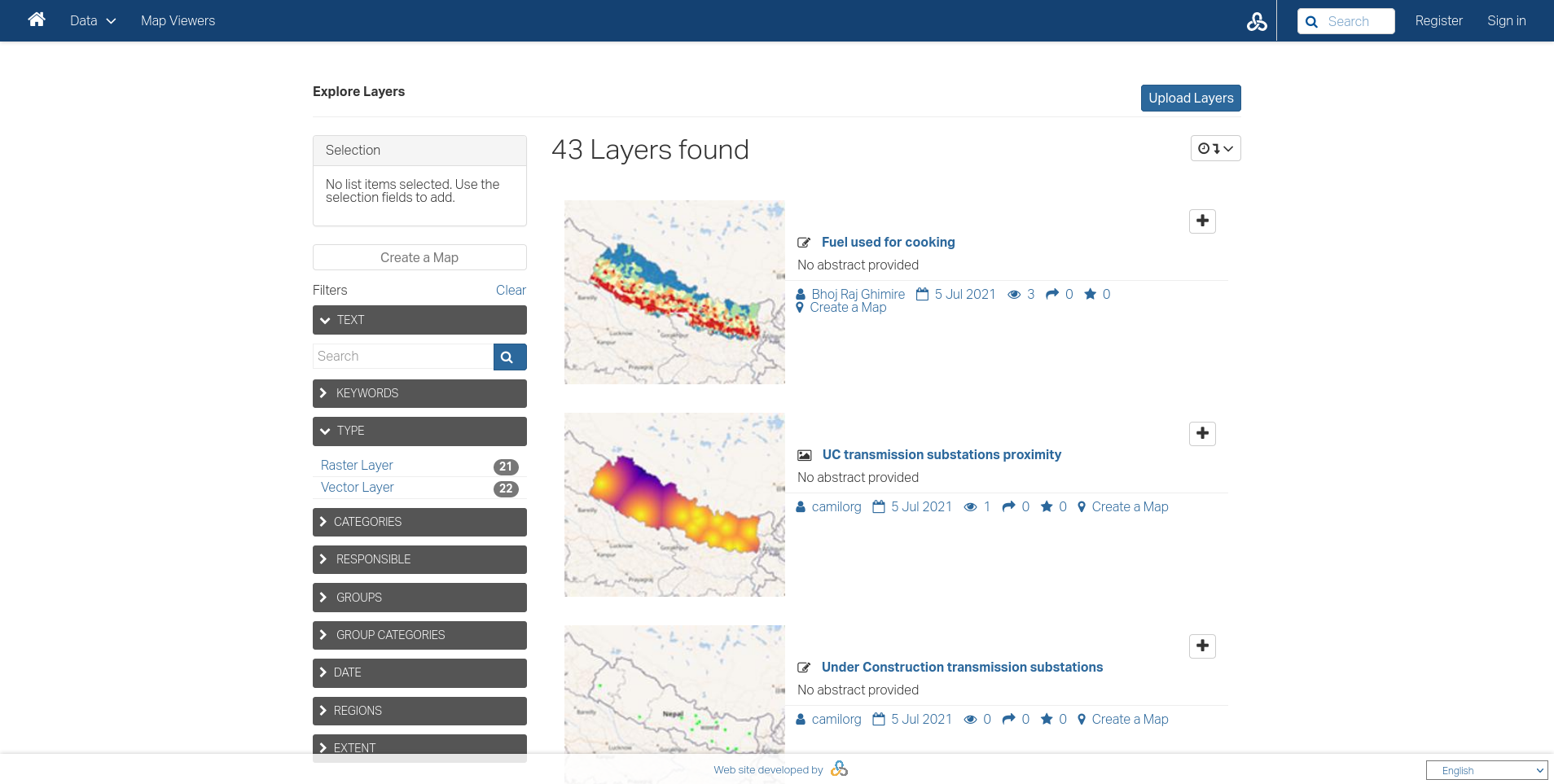Open Map Viewers in the navbar
Image resolution: width=1554 pixels, height=784 pixels.
(x=178, y=21)
